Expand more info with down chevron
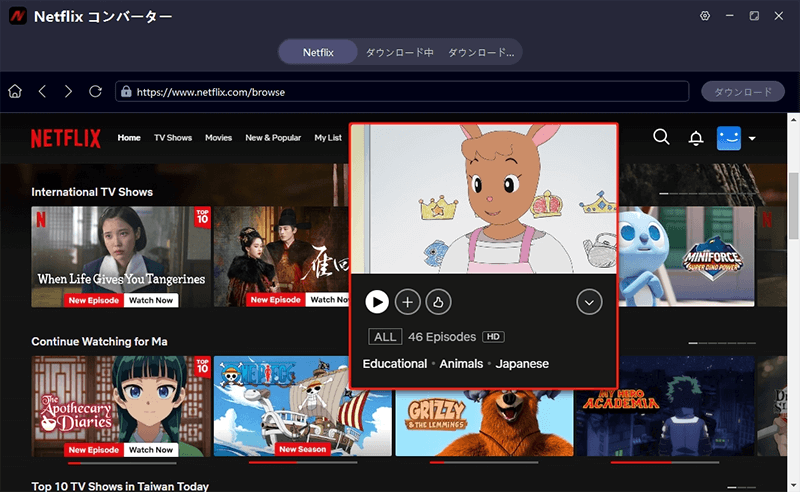This screenshot has width=800, height=492. tap(589, 301)
